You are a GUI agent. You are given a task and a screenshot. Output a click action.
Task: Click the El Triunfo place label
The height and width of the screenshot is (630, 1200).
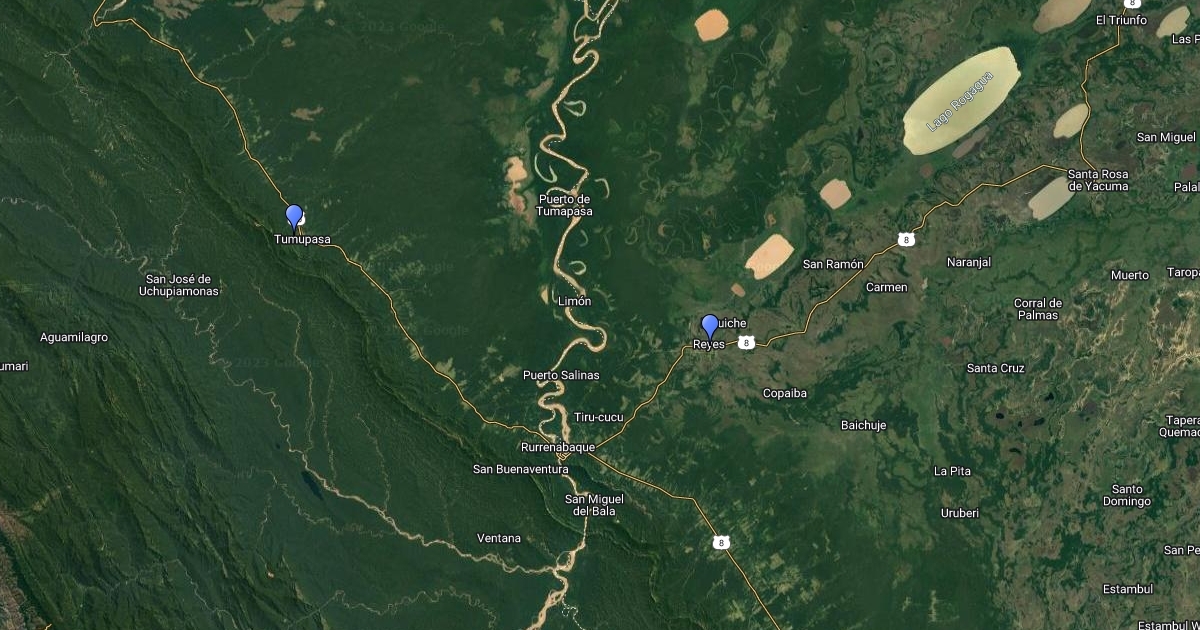(1119, 20)
